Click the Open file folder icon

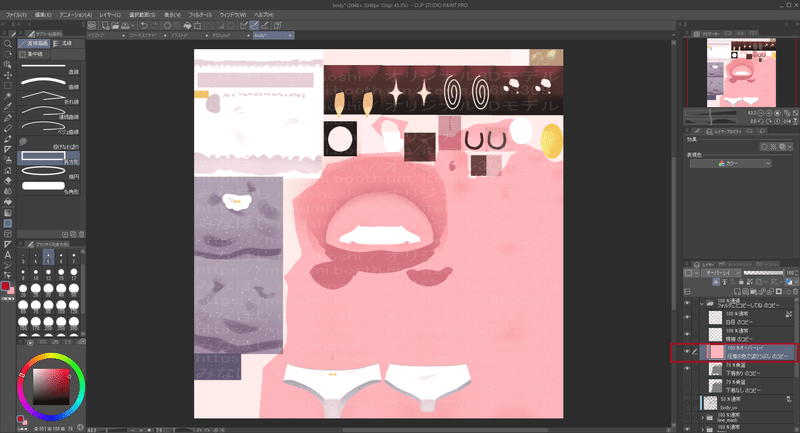[115, 25]
